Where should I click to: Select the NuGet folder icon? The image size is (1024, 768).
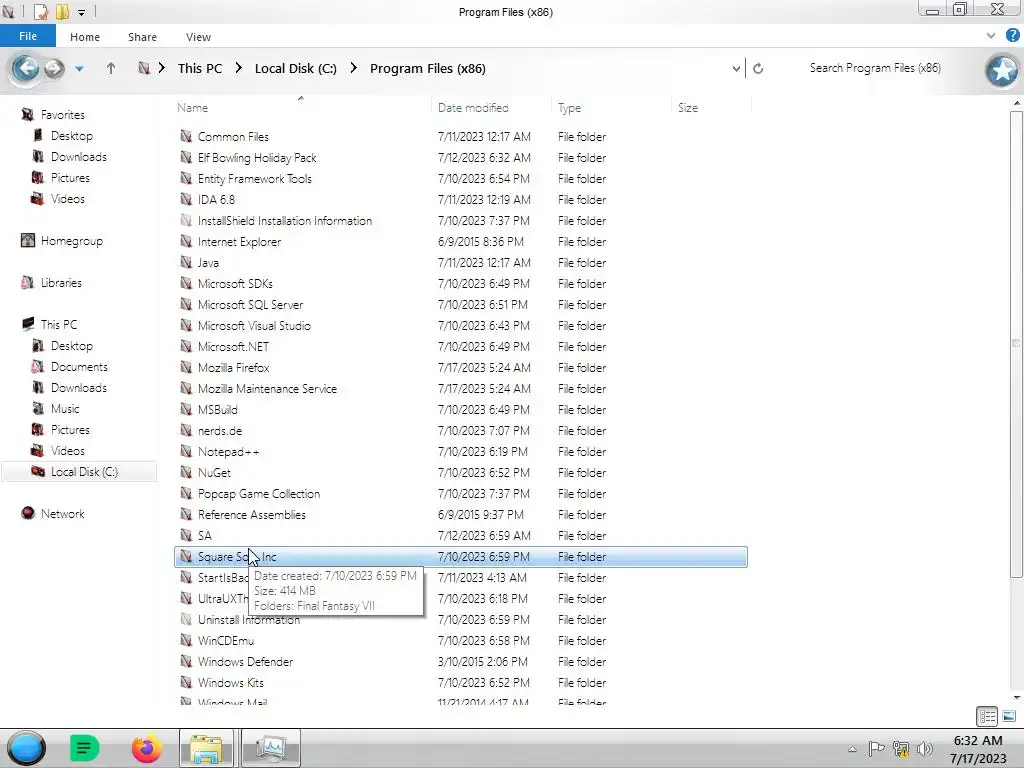tap(186, 472)
